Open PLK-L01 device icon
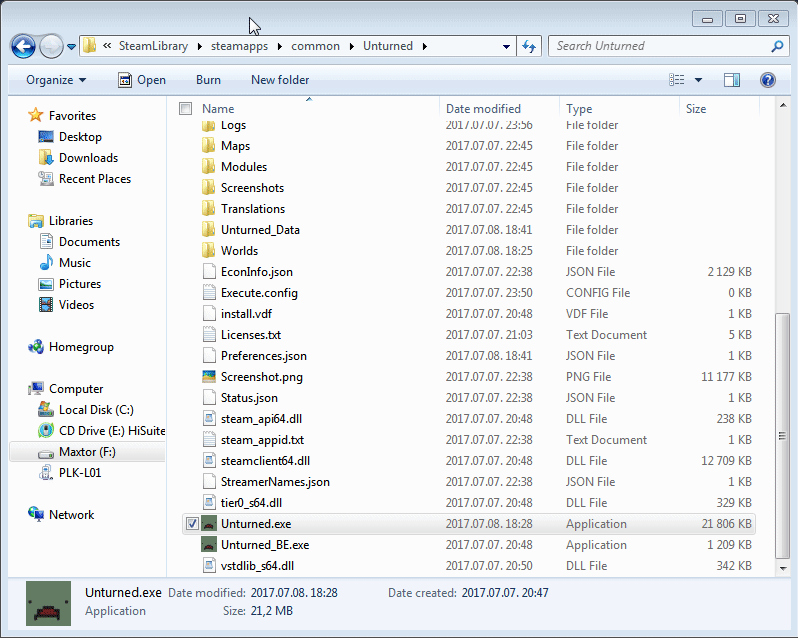 click(x=46, y=473)
